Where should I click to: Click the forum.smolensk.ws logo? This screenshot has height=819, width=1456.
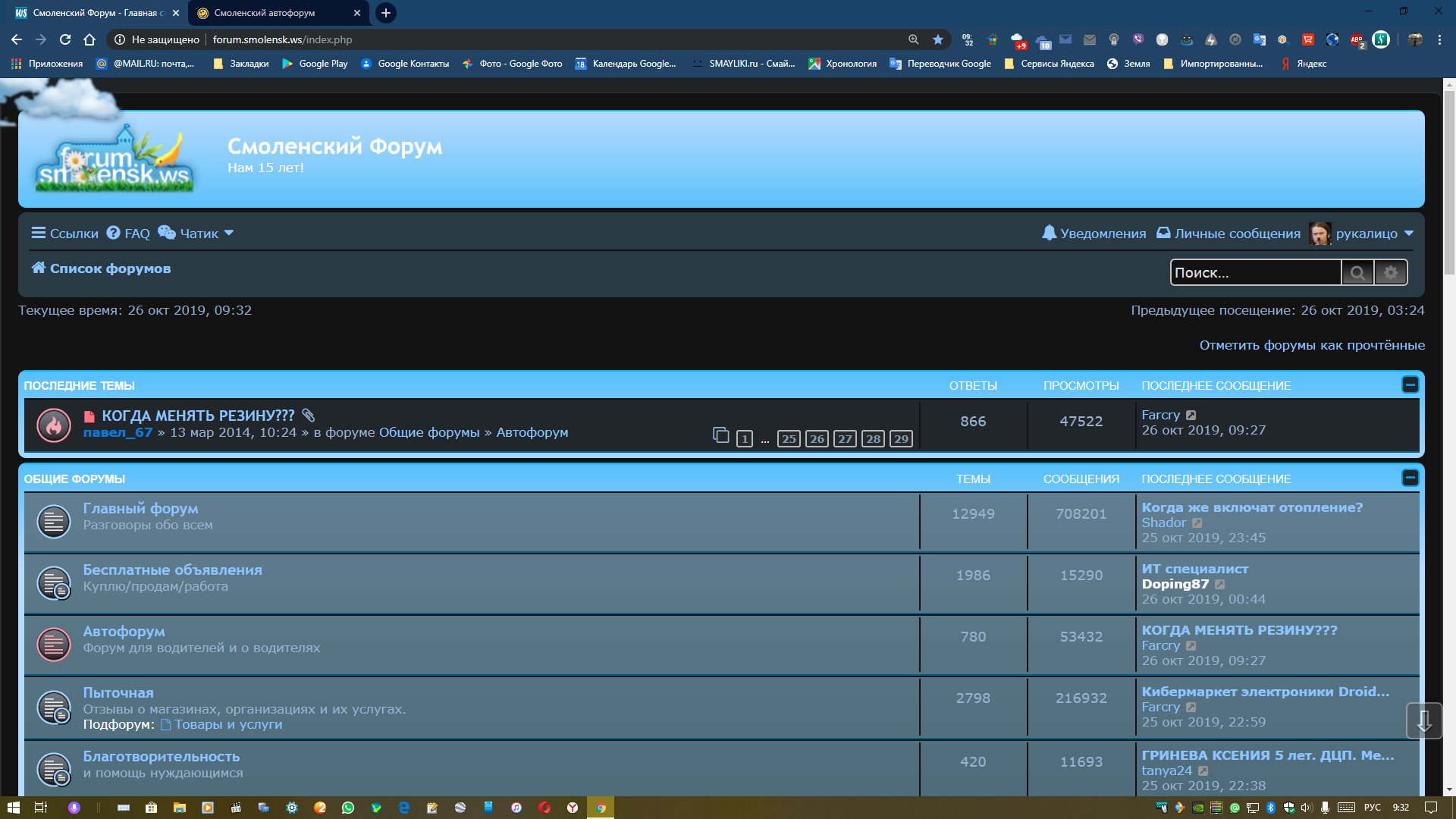pos(114,159)
